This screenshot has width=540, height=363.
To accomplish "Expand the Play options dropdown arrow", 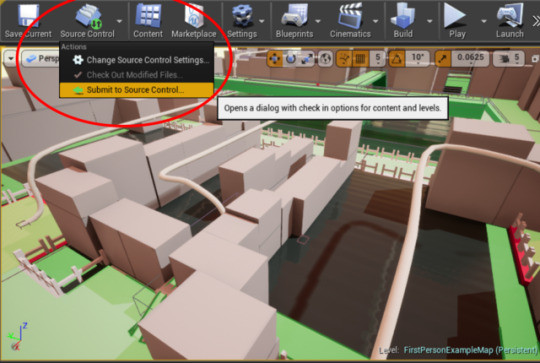I will coord(484,21).
